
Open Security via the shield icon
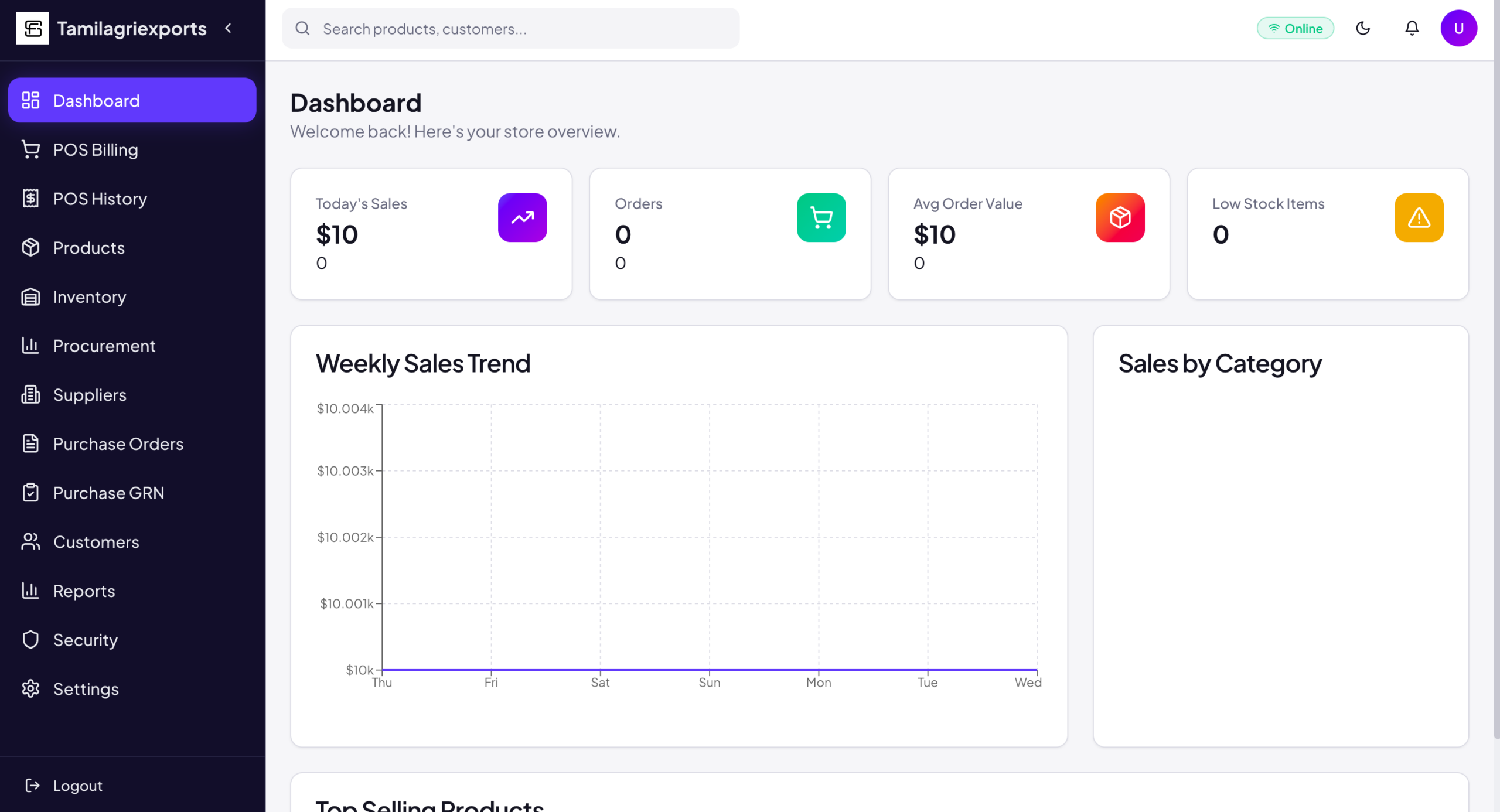pos(30,640)
